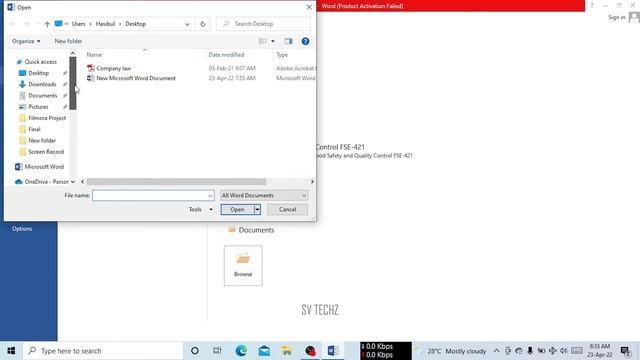Expand the File name dropdown arrow
This screenshot has height=360, width=640.
tap(210, 196)
